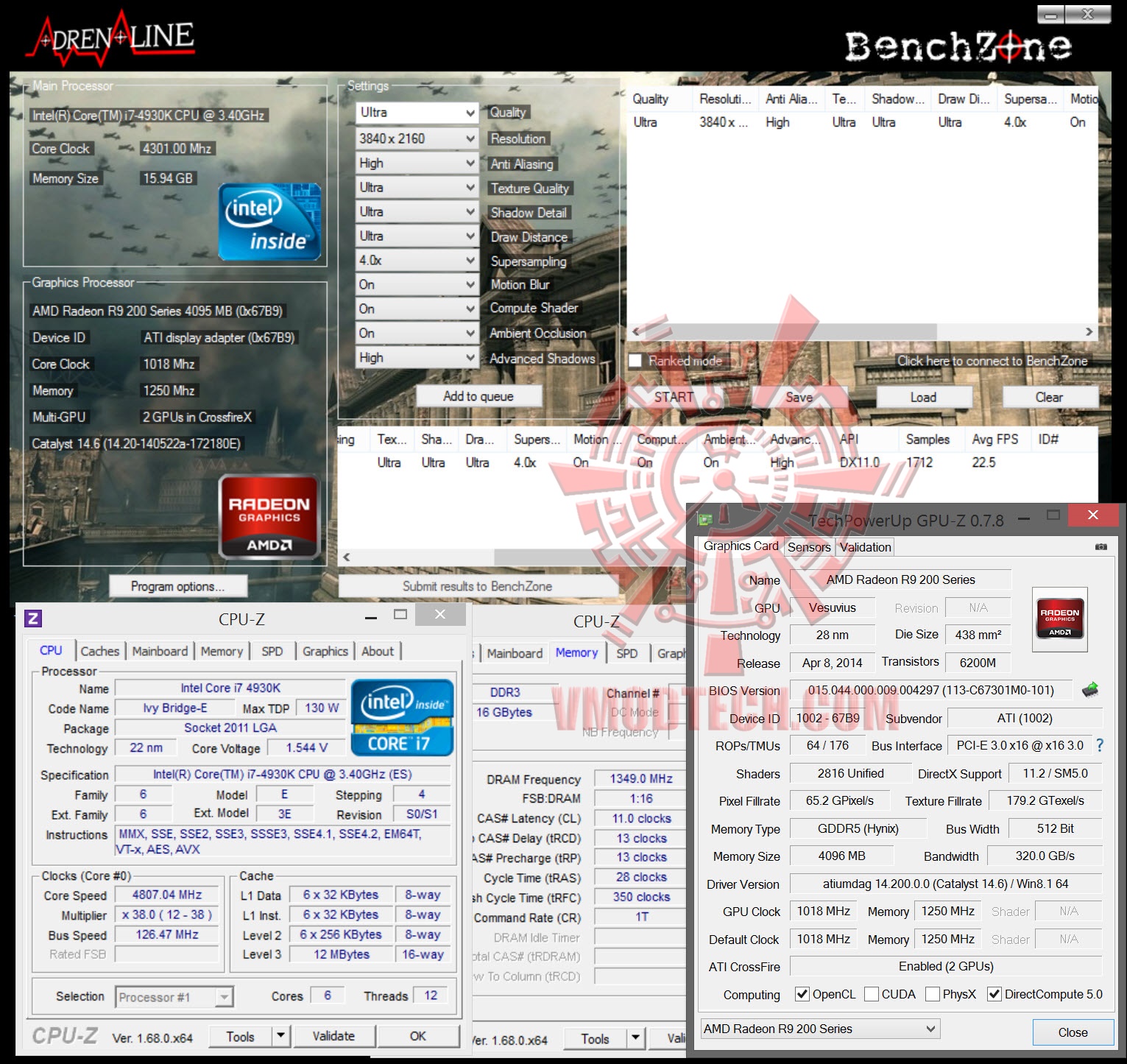Image resolution: width=1127 pixels, height=1064 pixels.
Task: Switch to the Validation tab in GPU-Z
Action: pyautogui.click(x=865, y=546)
